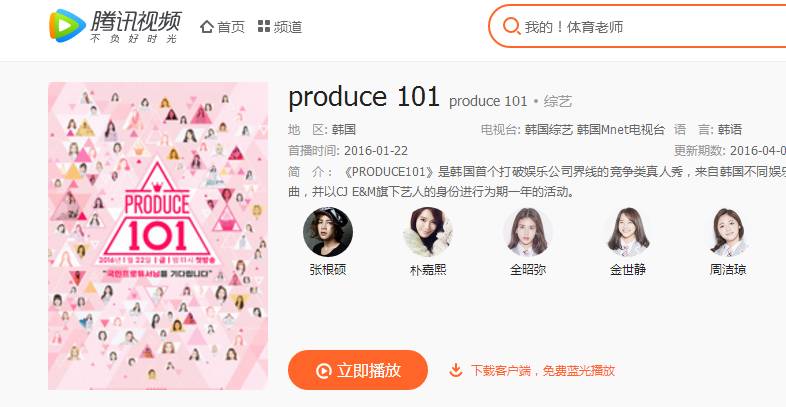Click the 韩国 region link
The image size is (786, 407).
[344, 130]
